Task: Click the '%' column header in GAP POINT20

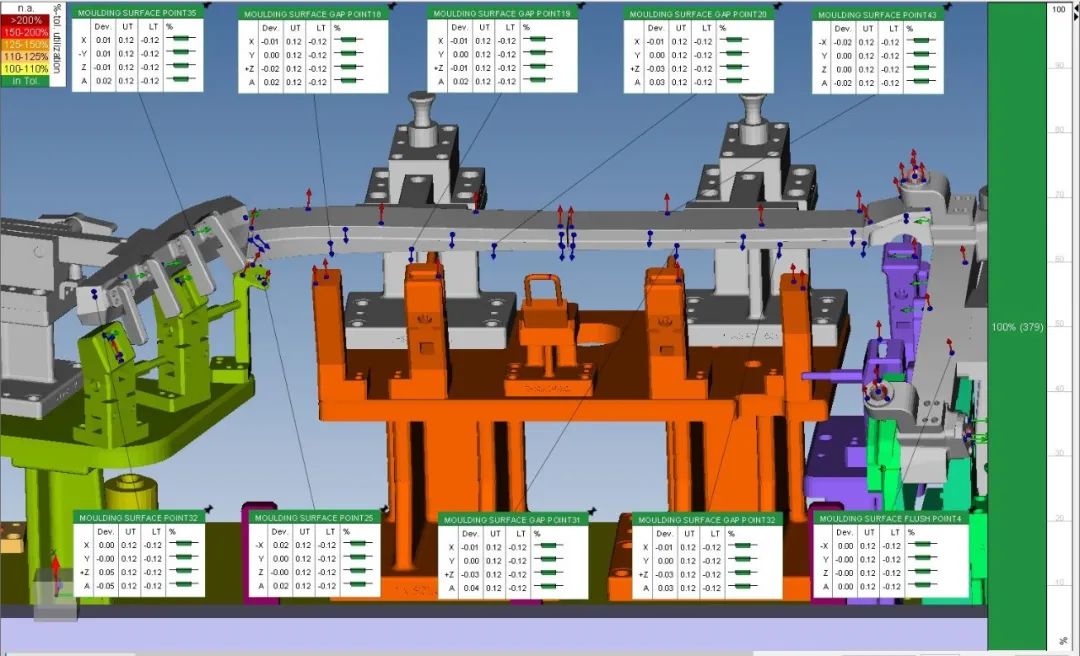Action: 723,28
